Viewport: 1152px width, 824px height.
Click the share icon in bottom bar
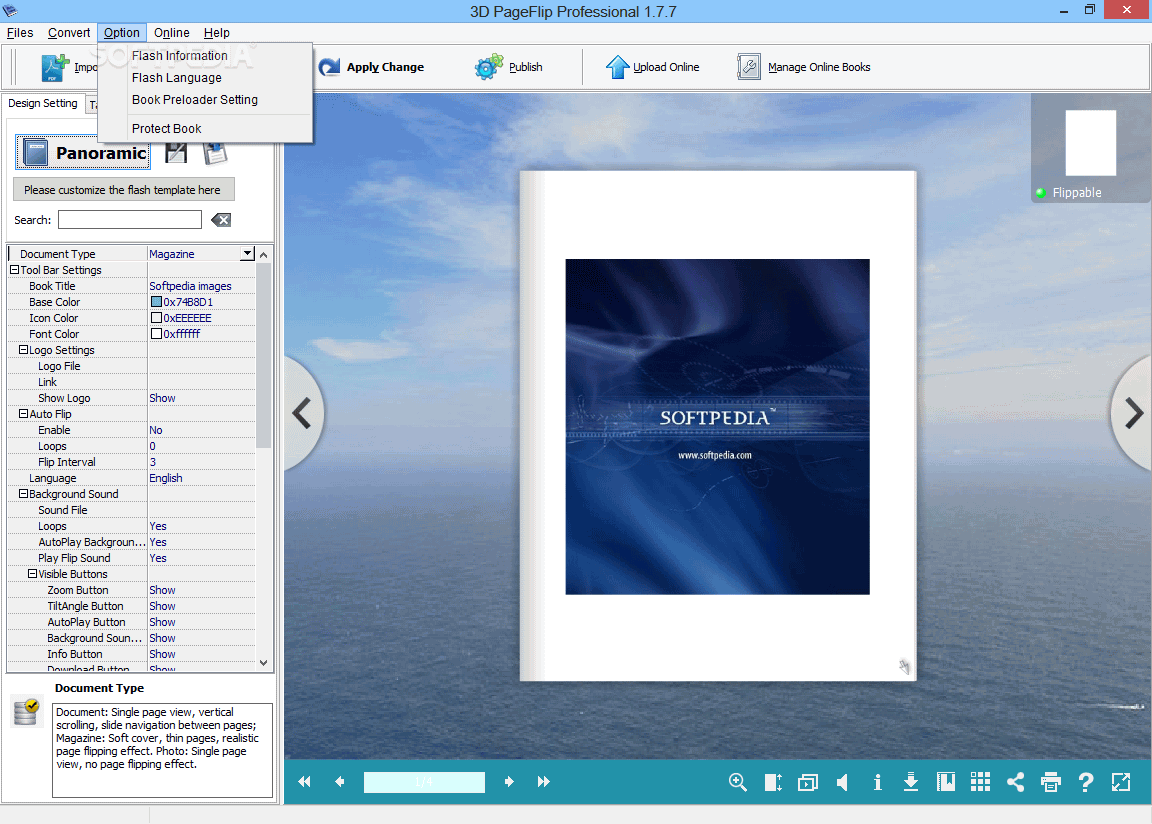1015,782
